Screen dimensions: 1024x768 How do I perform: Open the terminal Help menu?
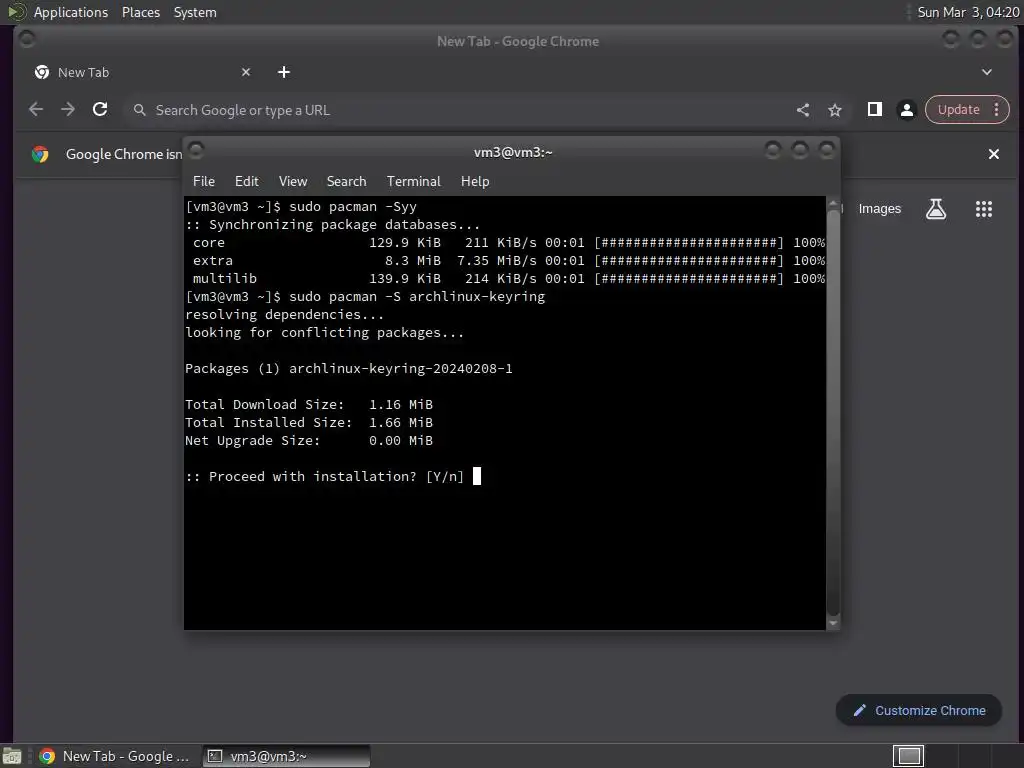pyautogui.click(x=475, y=182)
